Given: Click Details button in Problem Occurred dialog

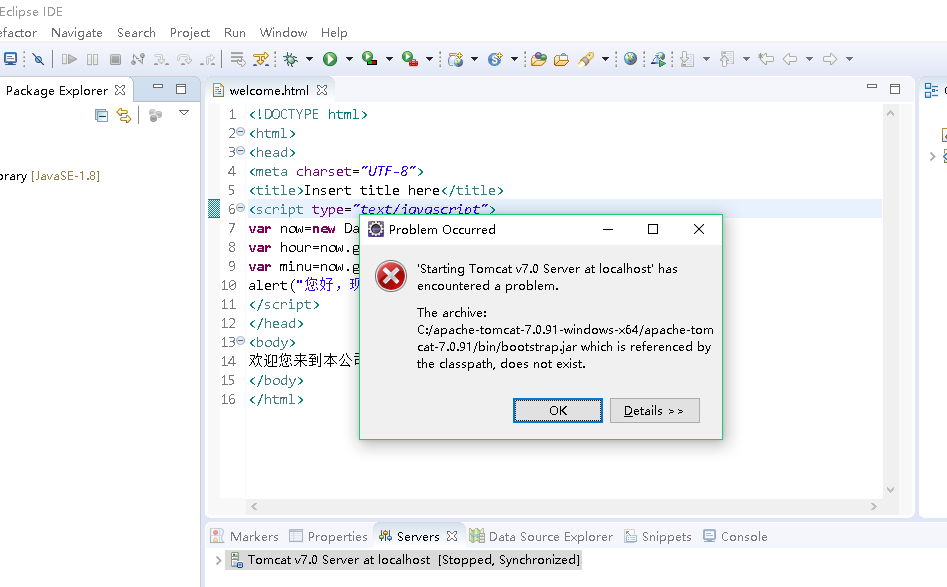Looking at the screenshot, I should pyautogui.click(x=655, y=411).
